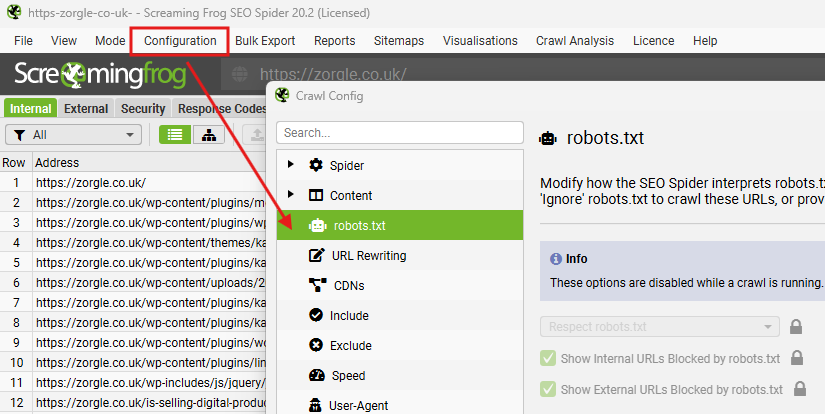
Task: Open the File menu
Action: tap(23, 41)
